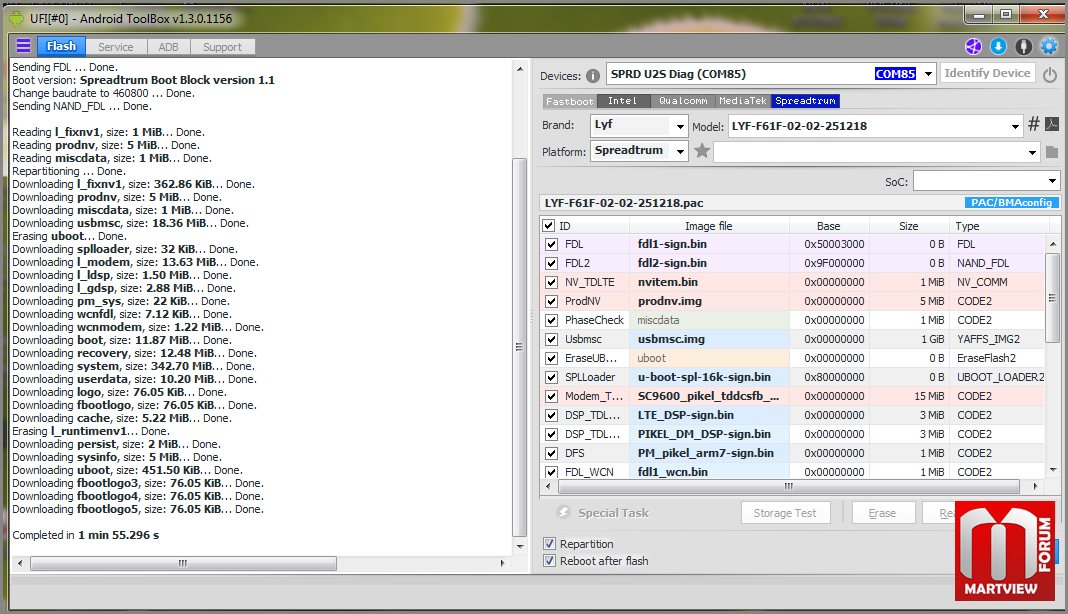Click the black device/mouse icon in toolbar

coord(1024,46)
